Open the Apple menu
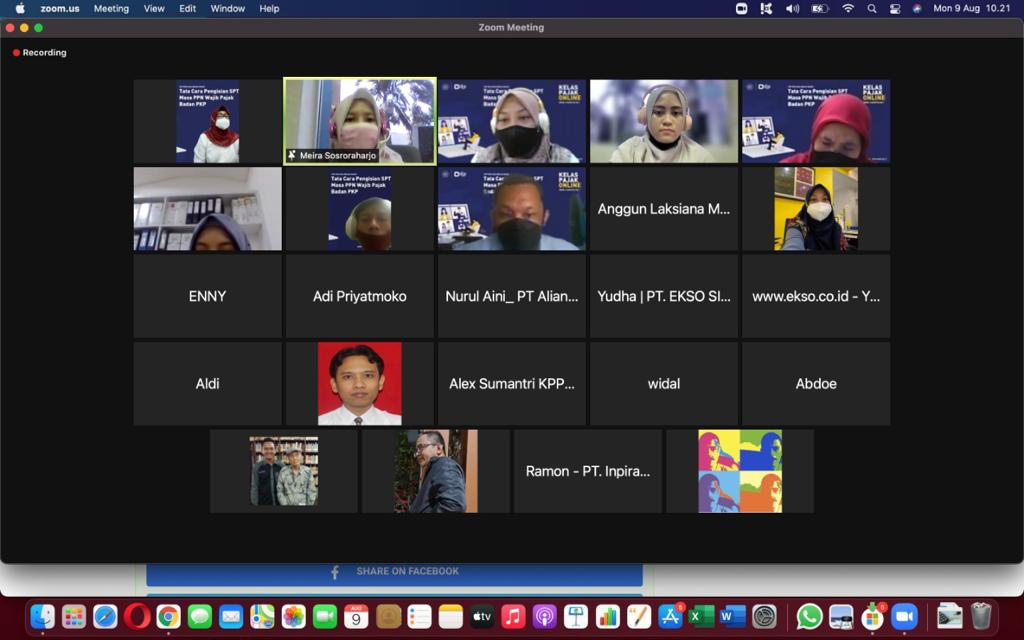Screen dimensions: 1024x640 (x=20, y=8)
